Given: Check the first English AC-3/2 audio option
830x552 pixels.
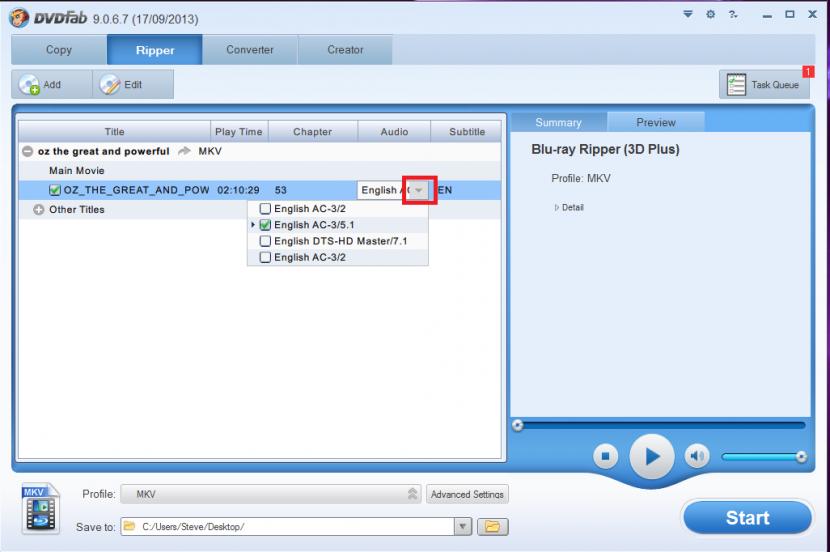Looking at the screenshot, I should (x=265, y=209).
